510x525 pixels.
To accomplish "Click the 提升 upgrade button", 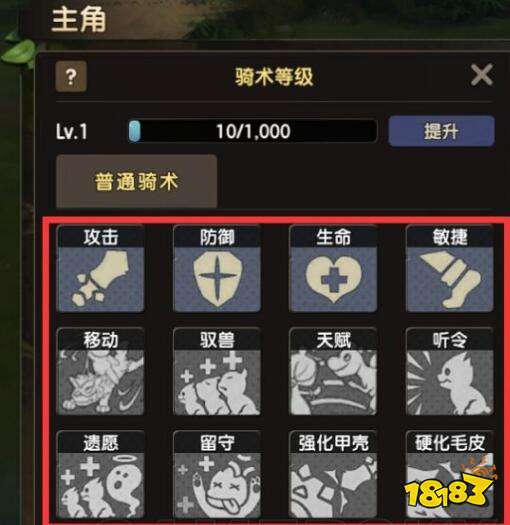I will [441, 131].
